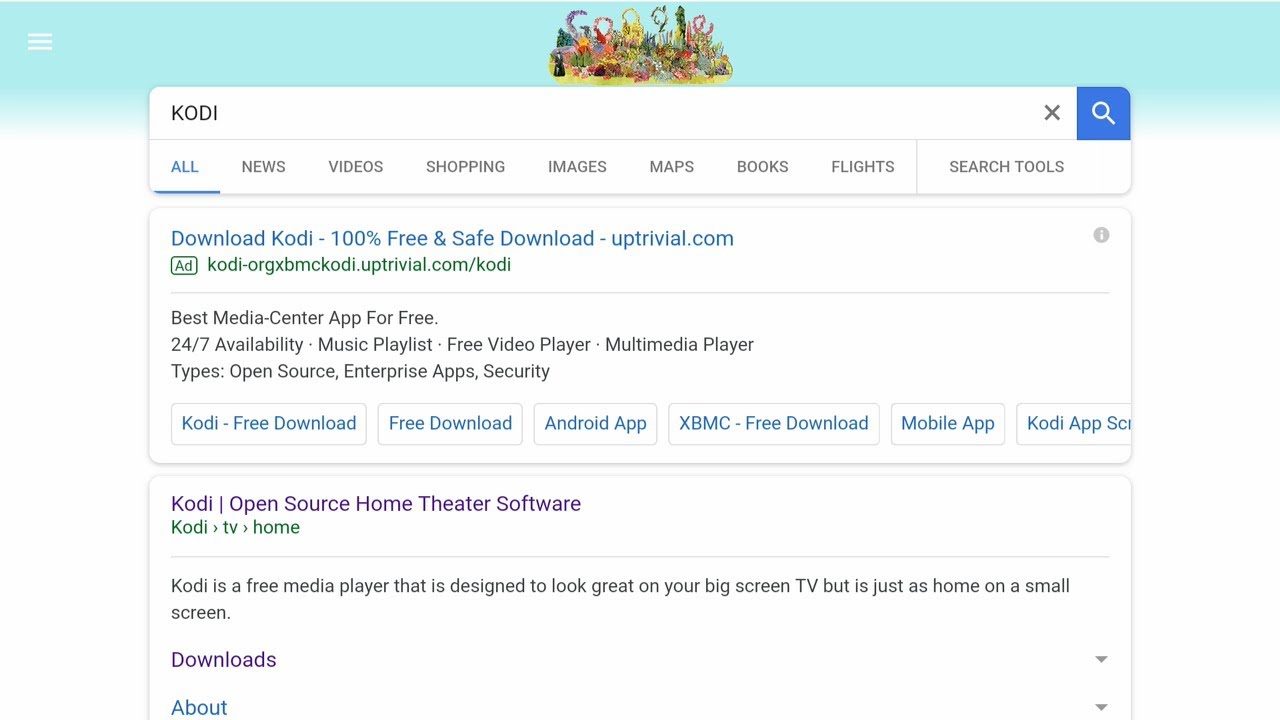The width and height of the screenshot is (1280, 720).
Task: Open the SHOPPING tab
Action: coord(465,167)
